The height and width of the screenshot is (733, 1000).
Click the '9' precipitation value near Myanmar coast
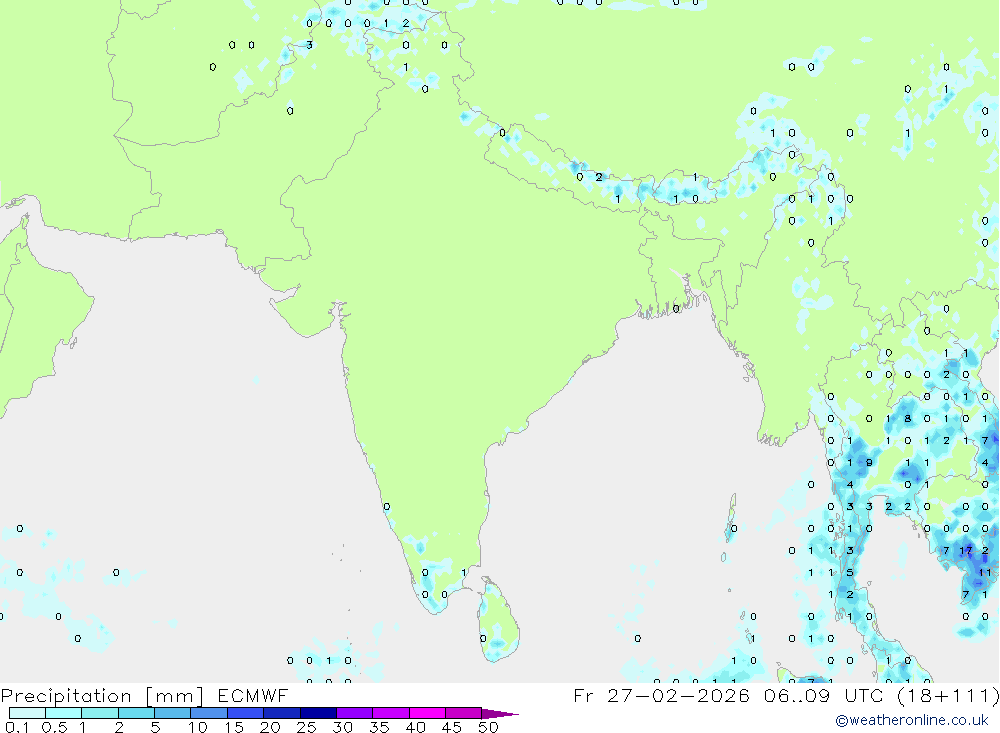tap(869, 463)
